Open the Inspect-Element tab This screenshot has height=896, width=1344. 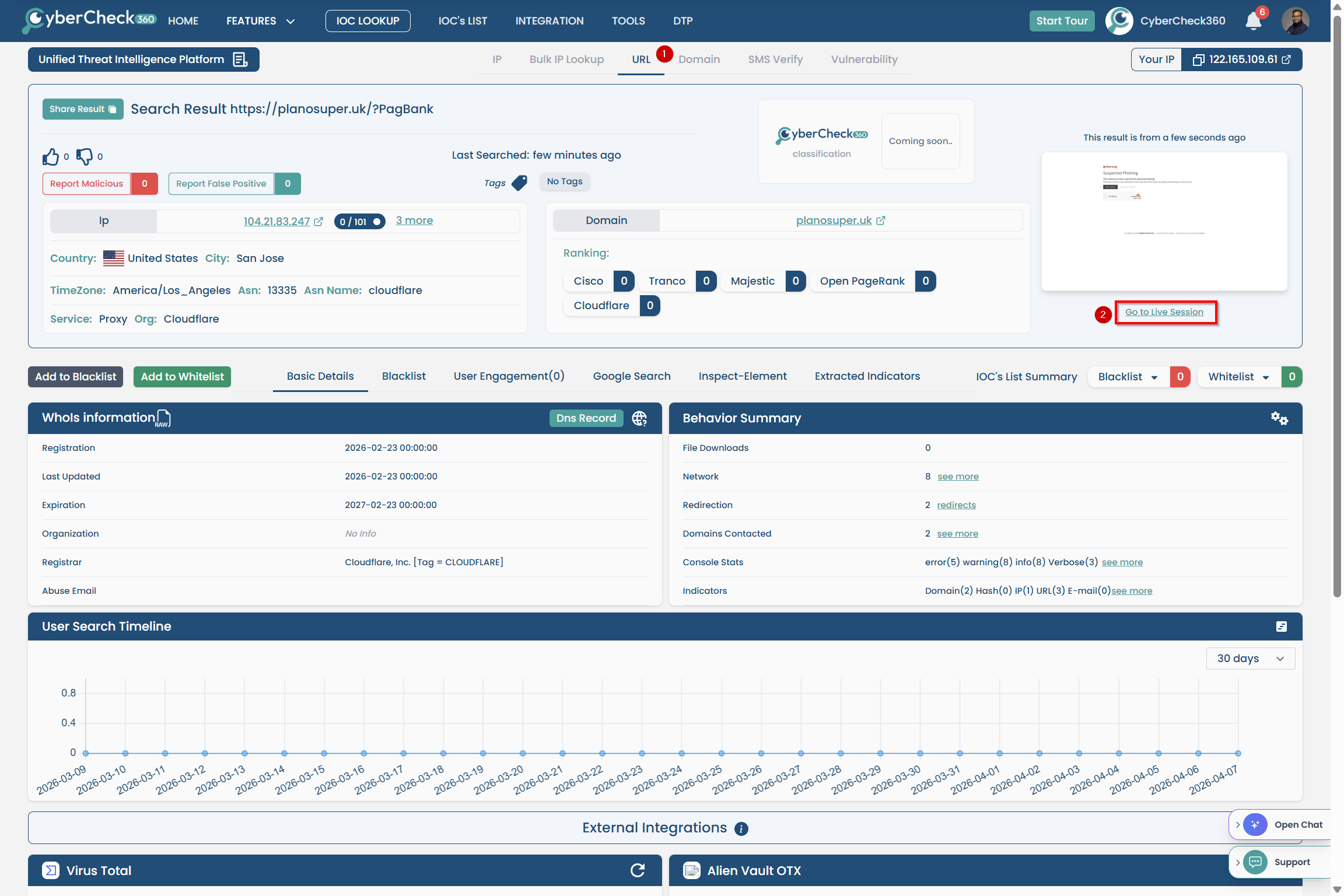click(x=743, y=376)
